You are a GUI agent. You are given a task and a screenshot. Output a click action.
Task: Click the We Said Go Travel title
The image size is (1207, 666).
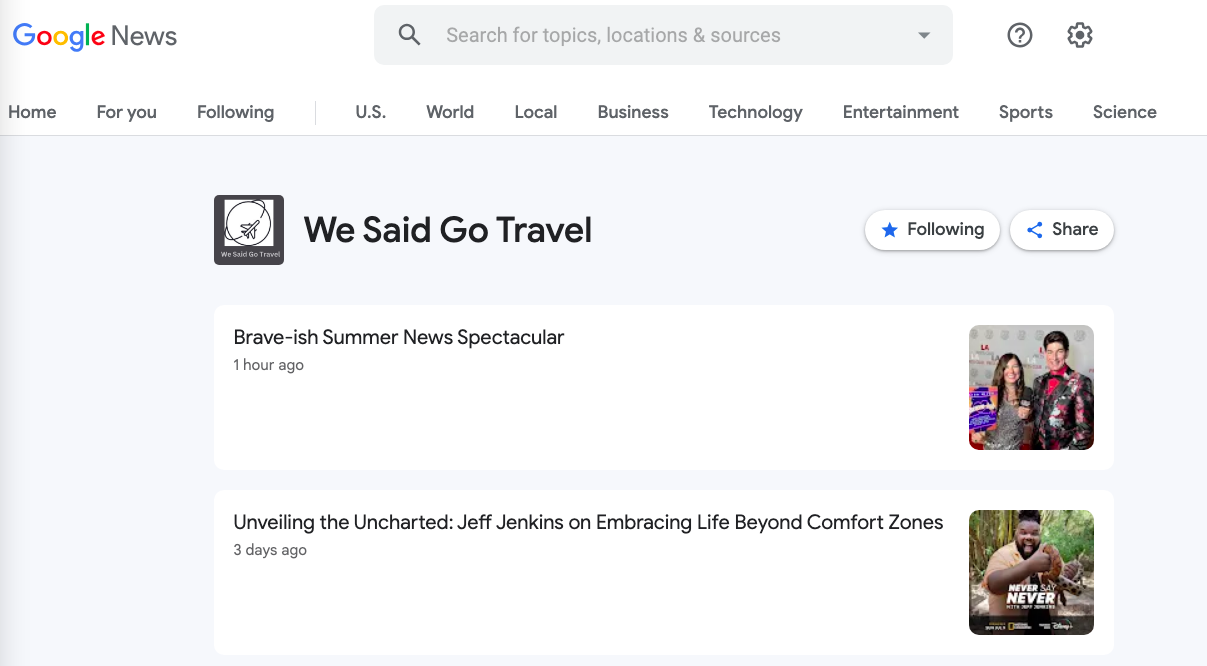(x=448, y=230)
